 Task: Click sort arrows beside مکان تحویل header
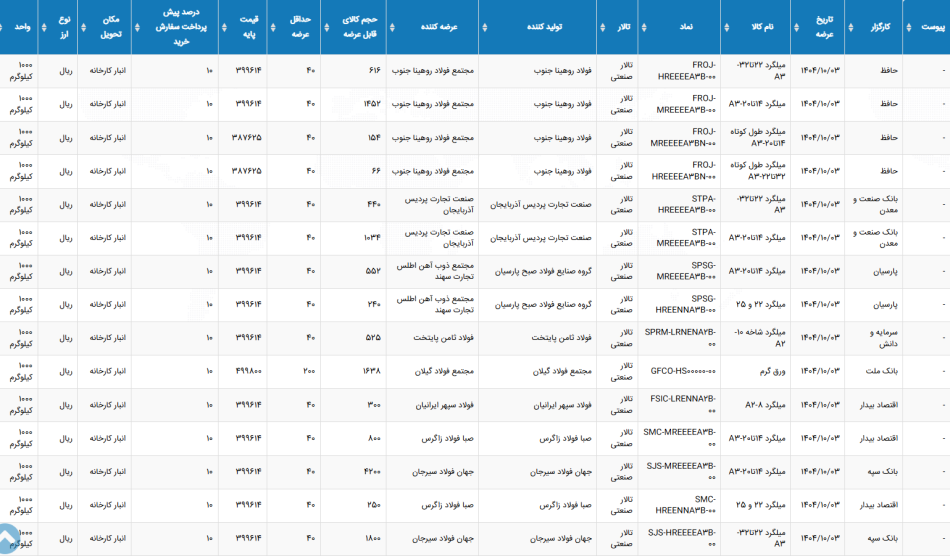[x=84, y=27]
